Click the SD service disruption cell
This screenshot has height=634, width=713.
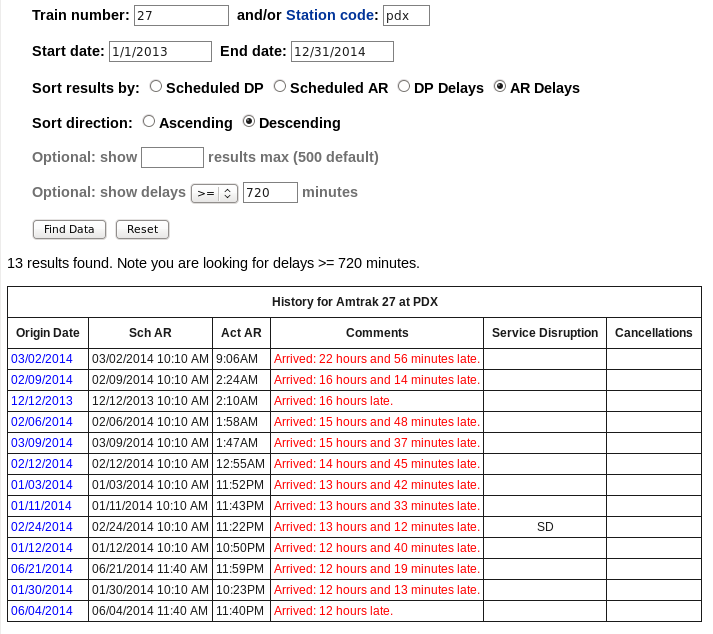point(545,527)
